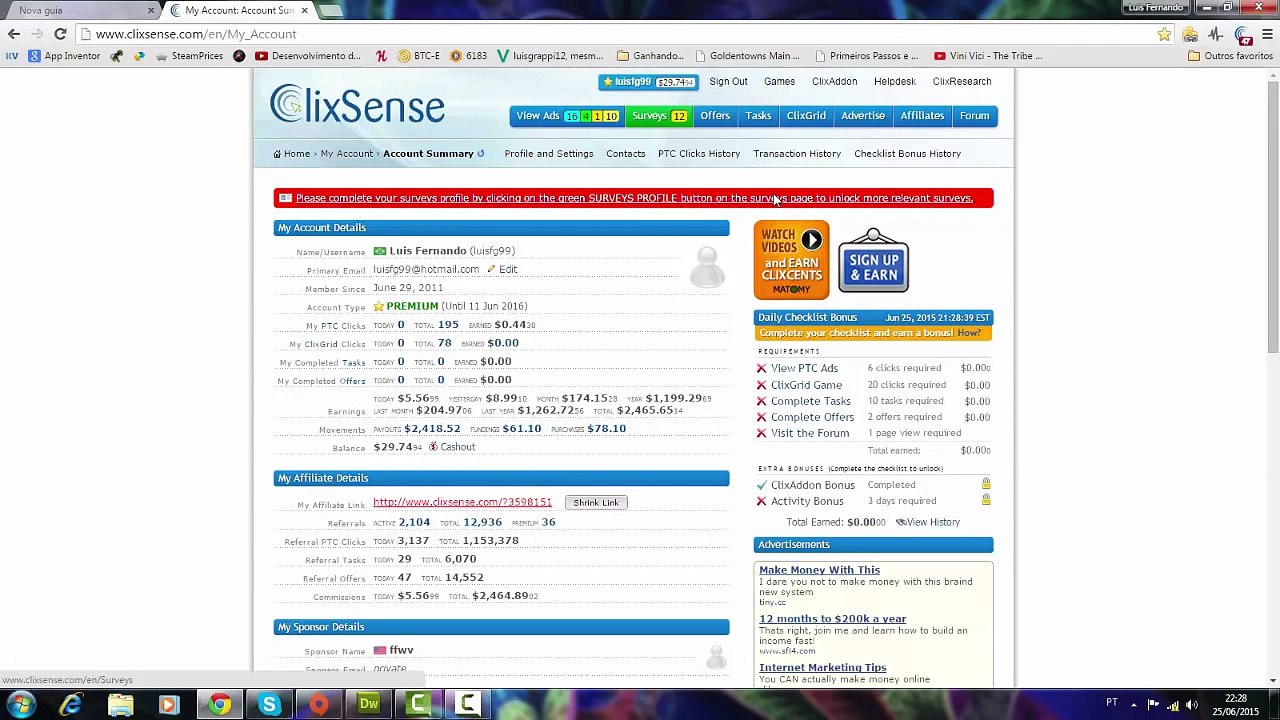Screen dimensions: 1280x720
Task: Open the Contacts tab
Action: 626,154
